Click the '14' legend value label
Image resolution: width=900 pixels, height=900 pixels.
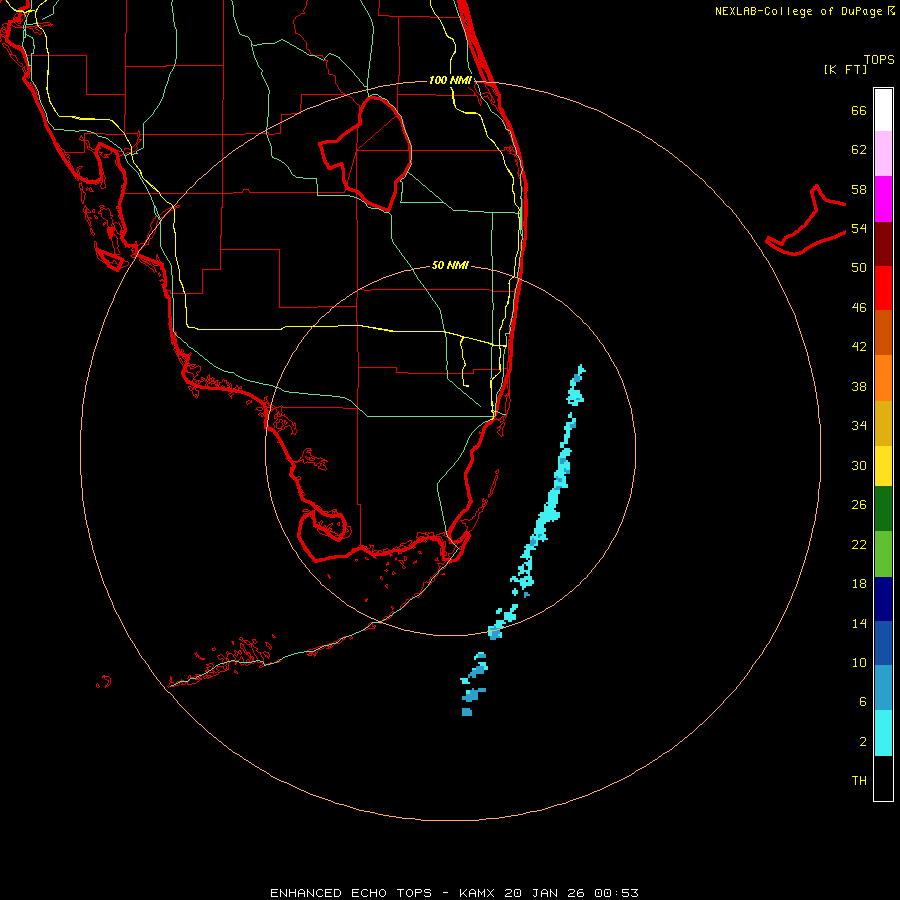coord(859,623)
